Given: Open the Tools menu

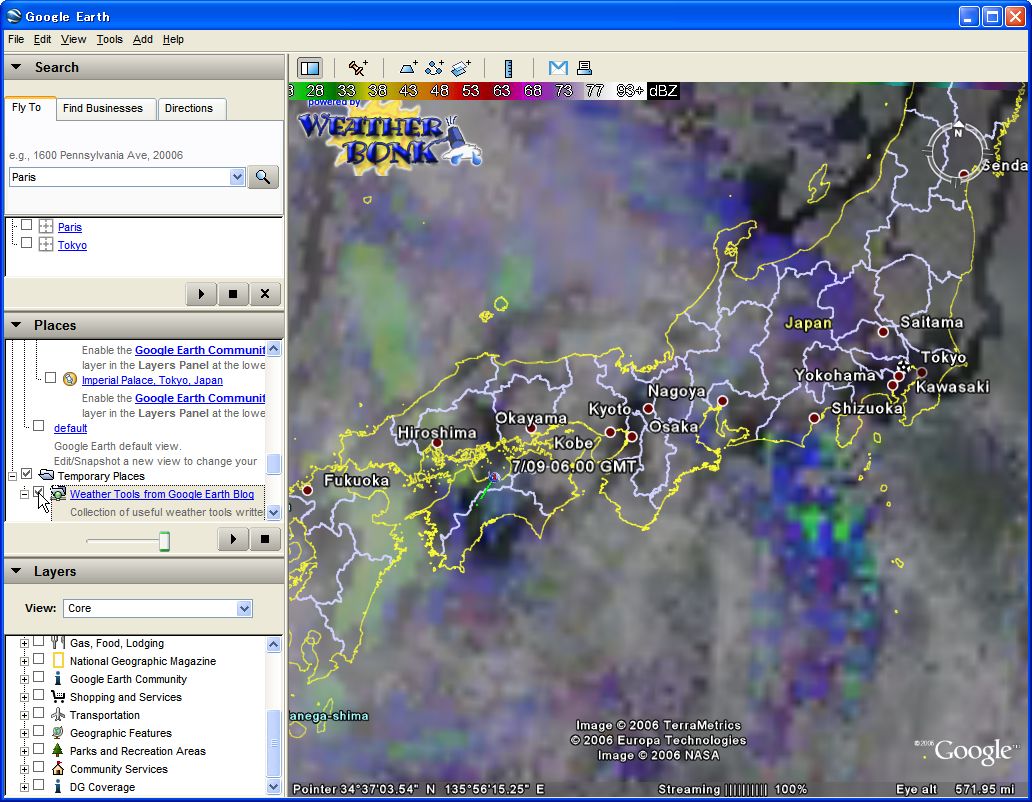Looking at the screenshot, I should coord(109,39).
